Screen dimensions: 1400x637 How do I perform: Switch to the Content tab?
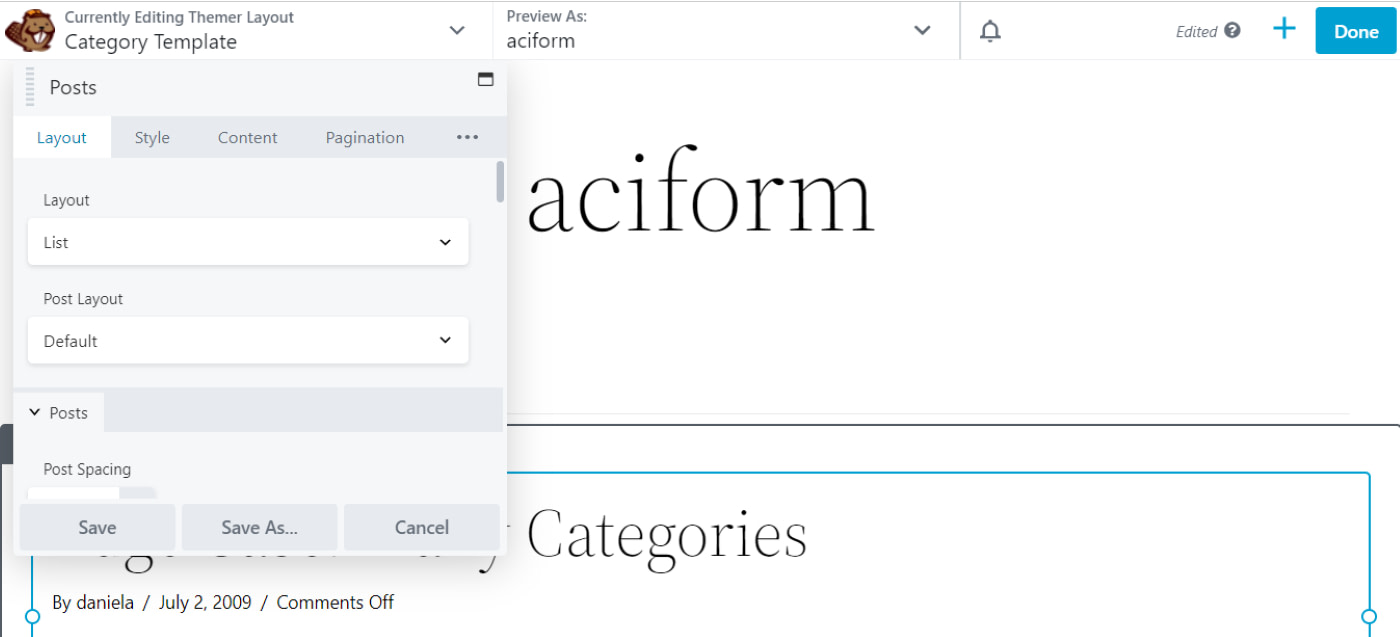[248, 138]
